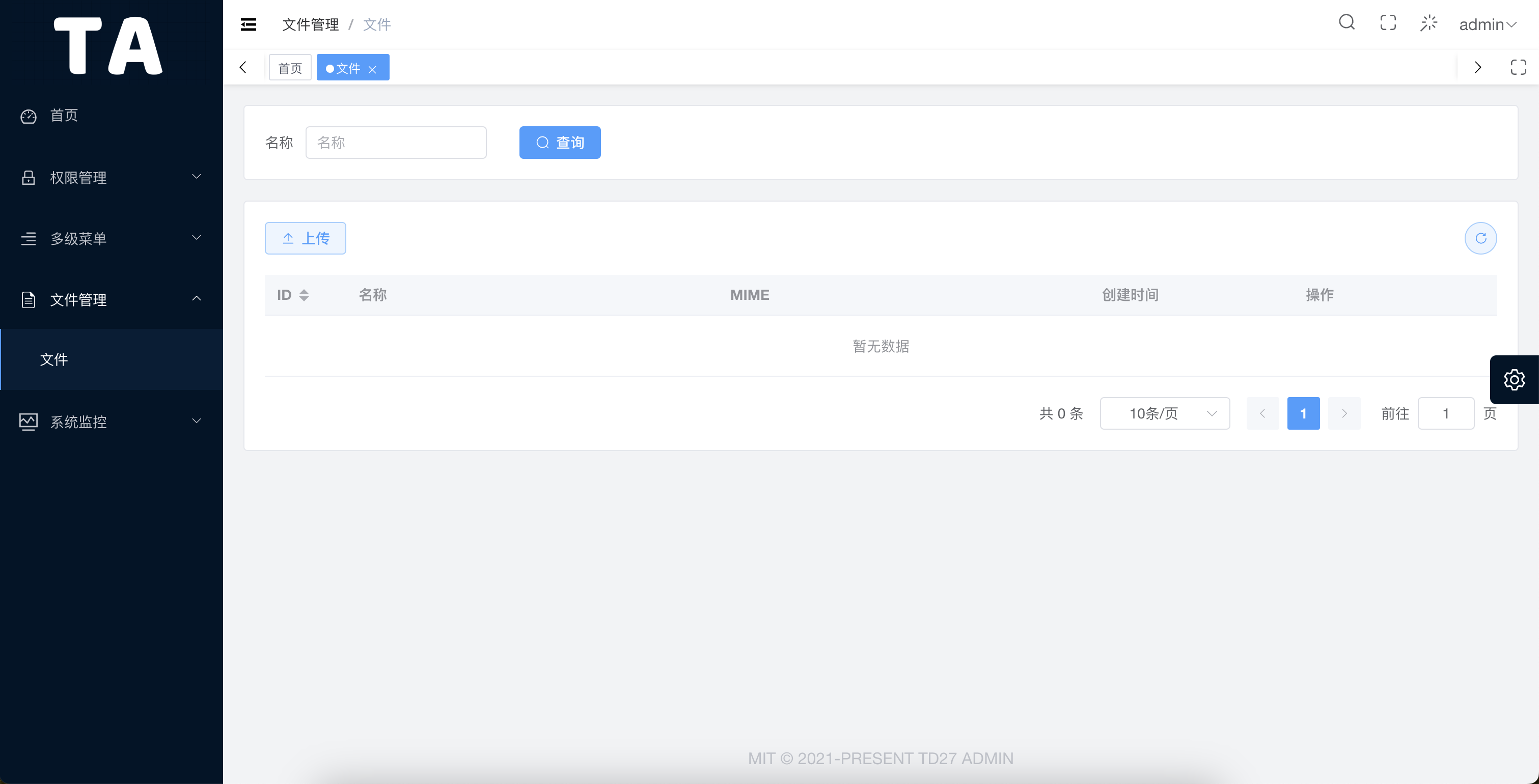The height and width of the screenshot is (784, 1539).
Task: Toggle the theme sparkle icon
Action: point(1428,23)
